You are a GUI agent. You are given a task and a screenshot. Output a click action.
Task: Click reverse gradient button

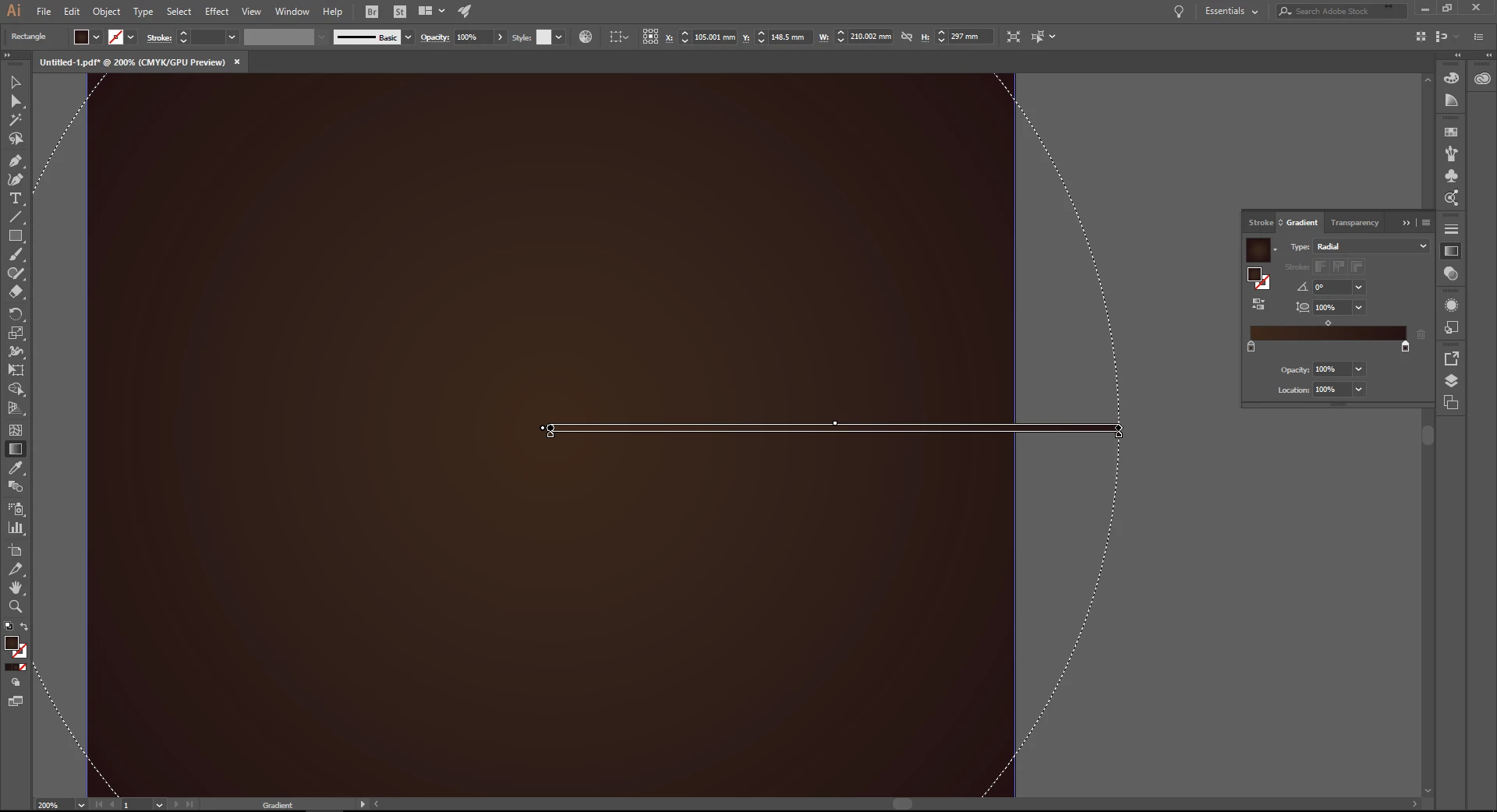point(1258,305)
